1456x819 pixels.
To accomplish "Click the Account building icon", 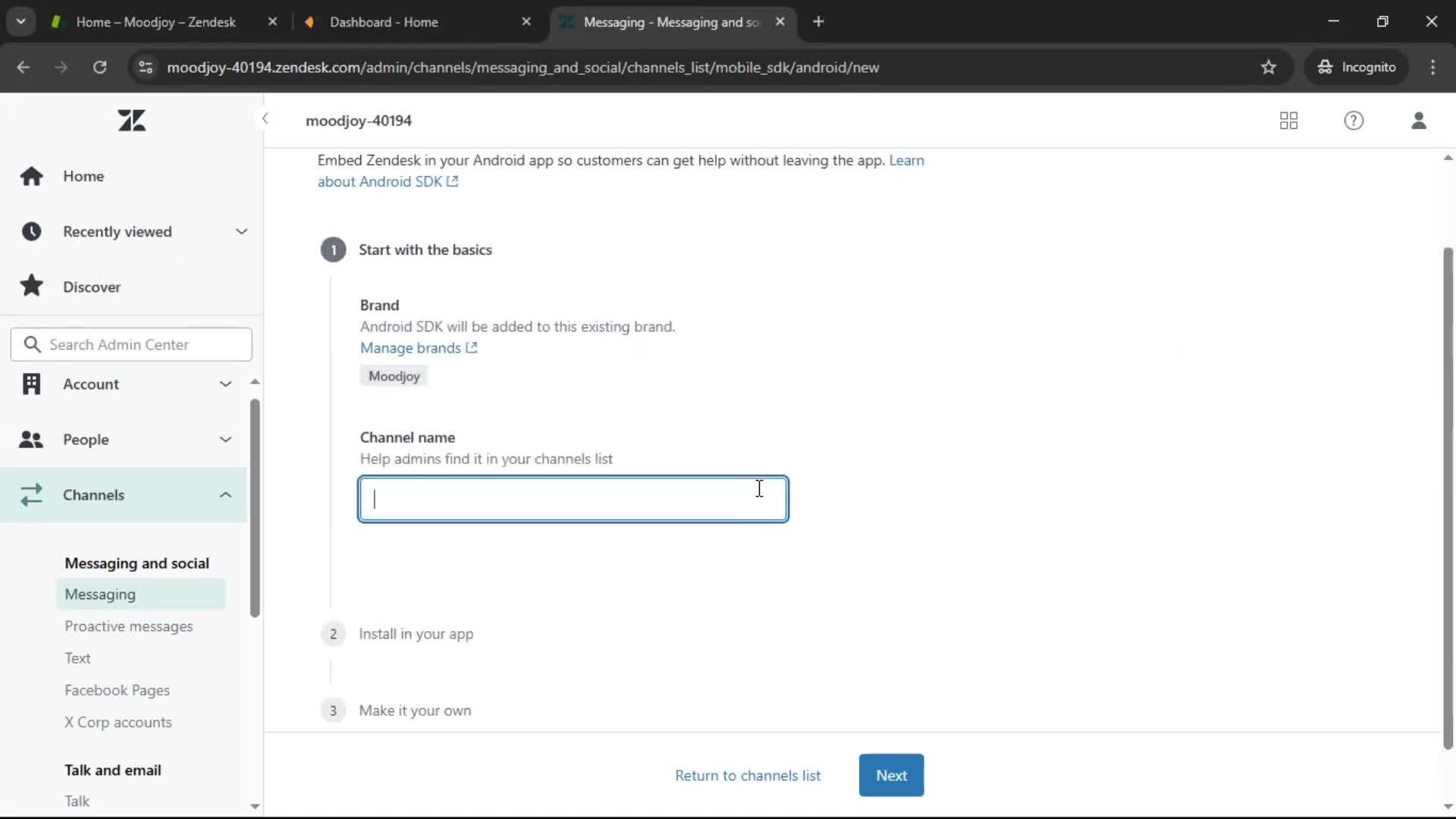I will (x=31, y=384).
